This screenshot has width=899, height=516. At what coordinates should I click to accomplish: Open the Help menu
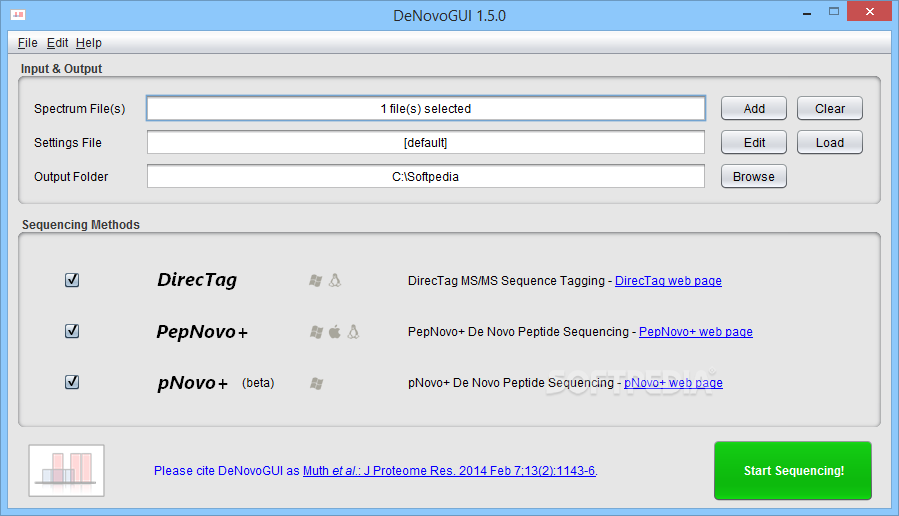(x=89, y=43)
